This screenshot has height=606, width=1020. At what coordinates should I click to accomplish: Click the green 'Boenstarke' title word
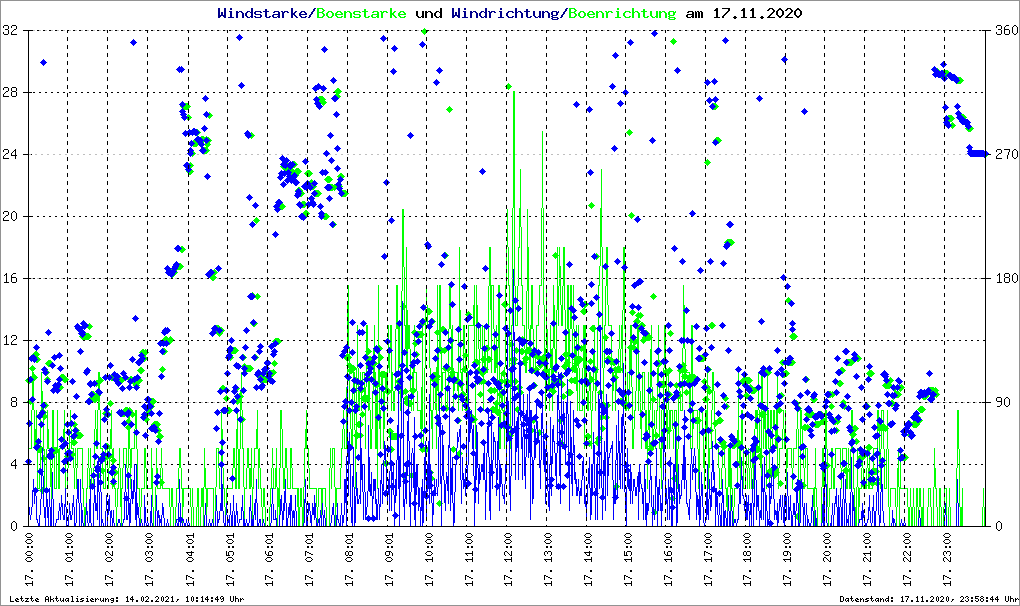[x=360, y=14]
